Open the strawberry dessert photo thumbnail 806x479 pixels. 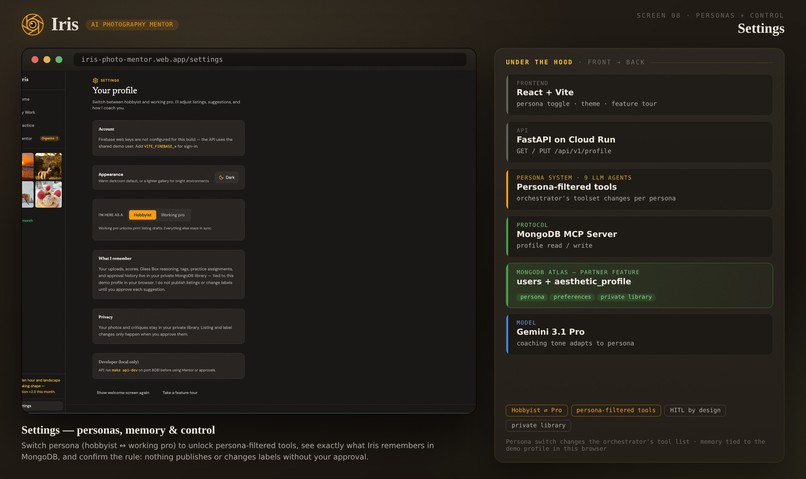[x=48, y=194]
